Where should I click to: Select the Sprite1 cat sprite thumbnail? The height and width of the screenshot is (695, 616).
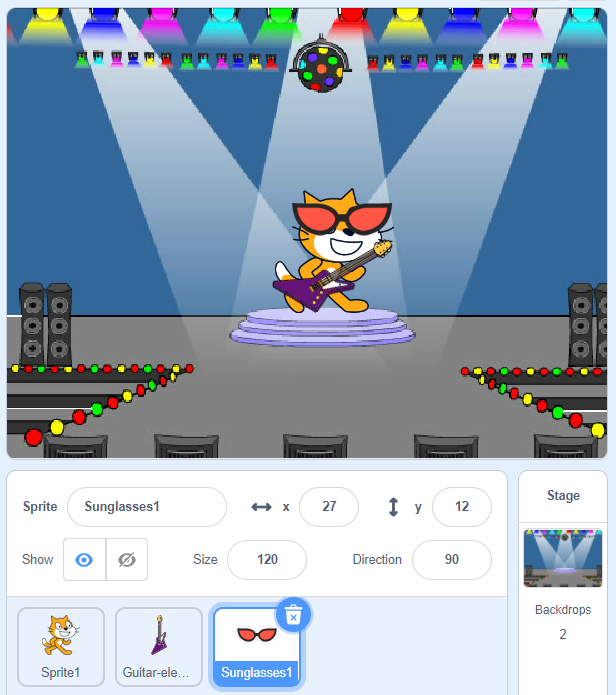tap(61, 647)
